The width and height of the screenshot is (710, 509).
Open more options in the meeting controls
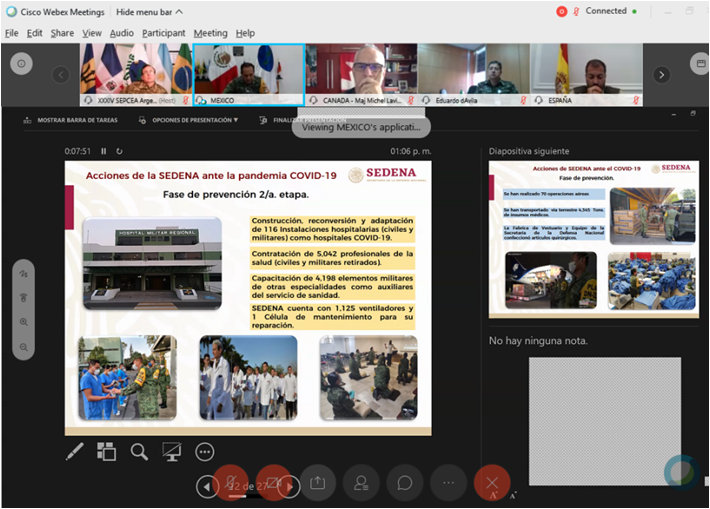(448, 483)
